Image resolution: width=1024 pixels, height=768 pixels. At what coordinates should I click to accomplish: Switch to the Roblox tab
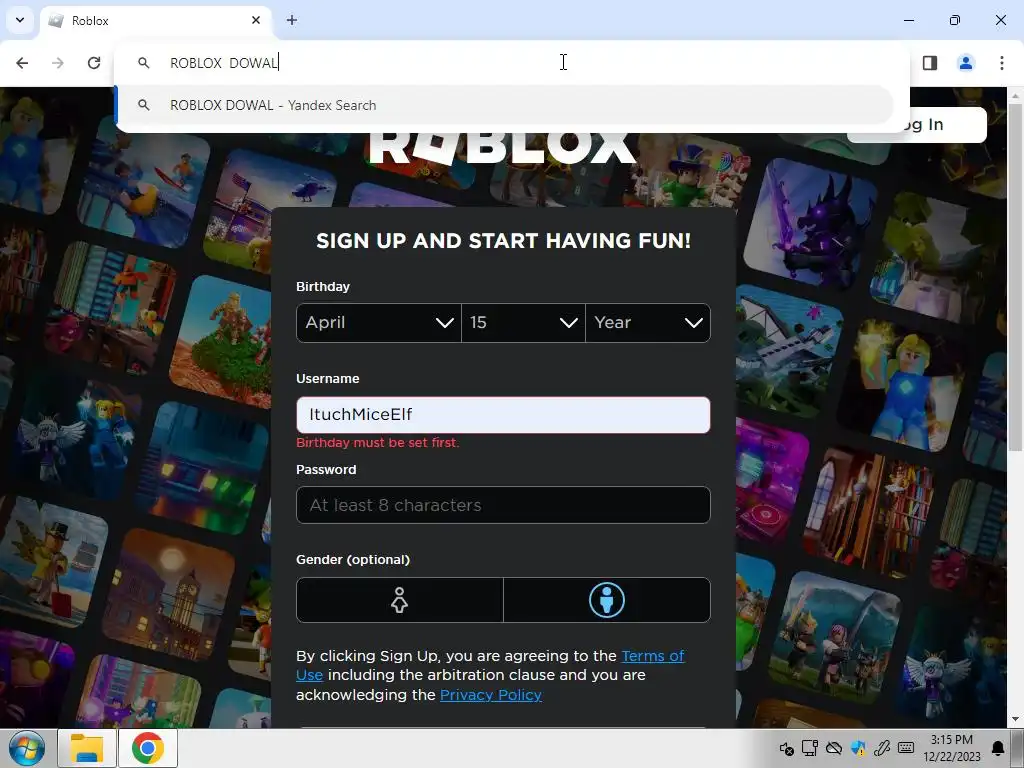155,21
